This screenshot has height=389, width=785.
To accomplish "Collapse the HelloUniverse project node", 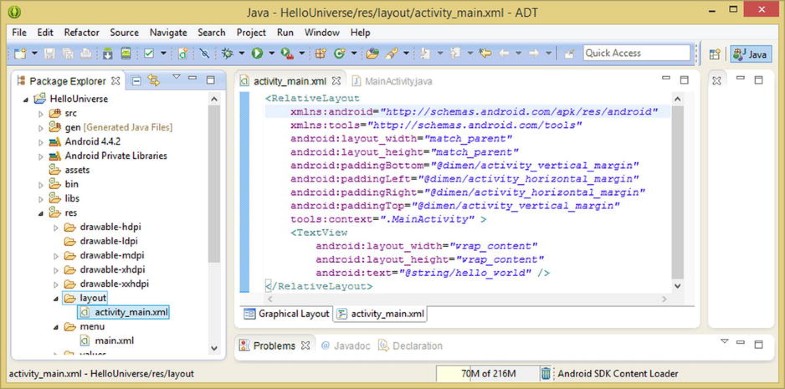I will [x=26, y=99].
